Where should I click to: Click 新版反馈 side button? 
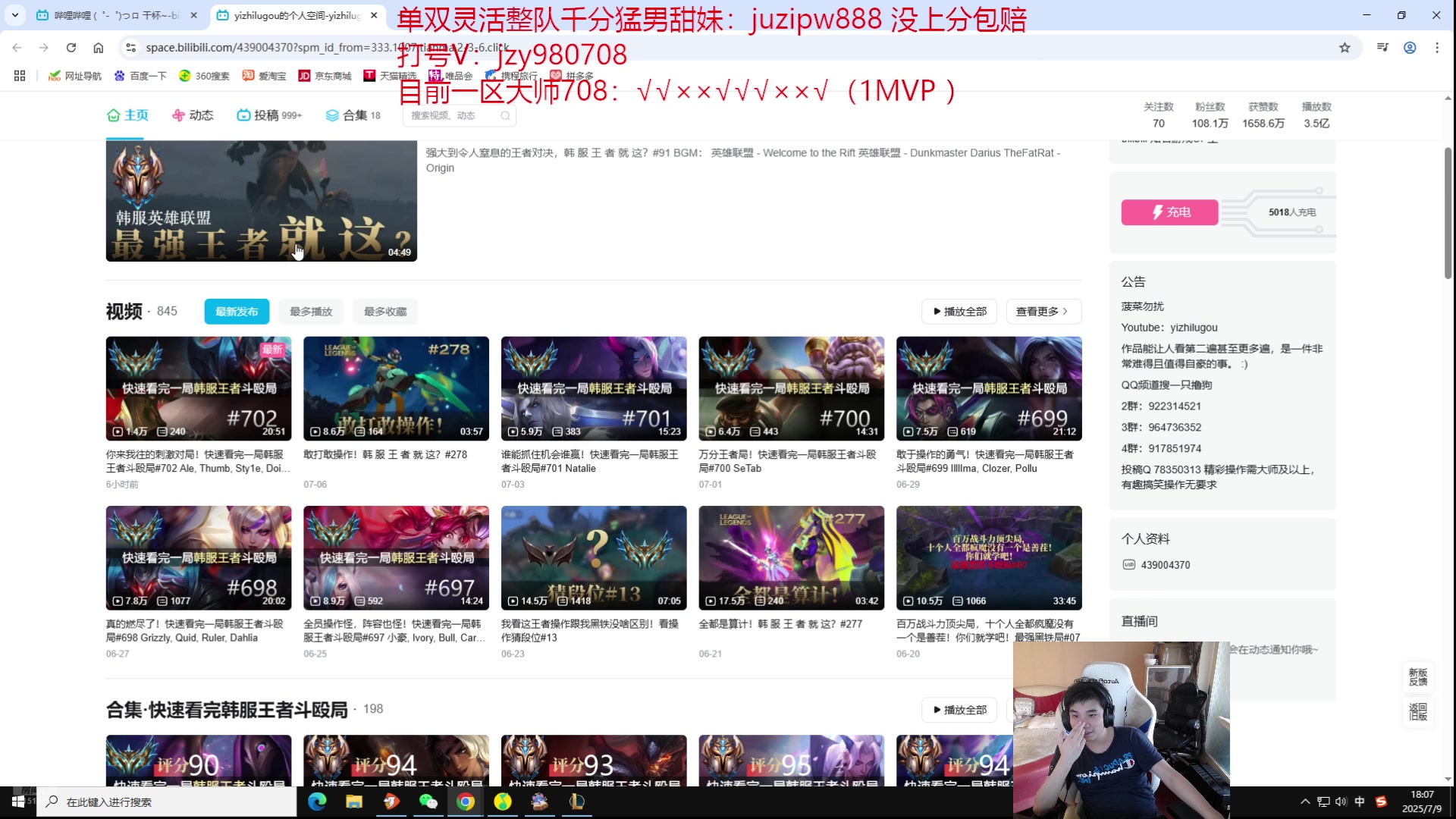tap(1417, 677)
